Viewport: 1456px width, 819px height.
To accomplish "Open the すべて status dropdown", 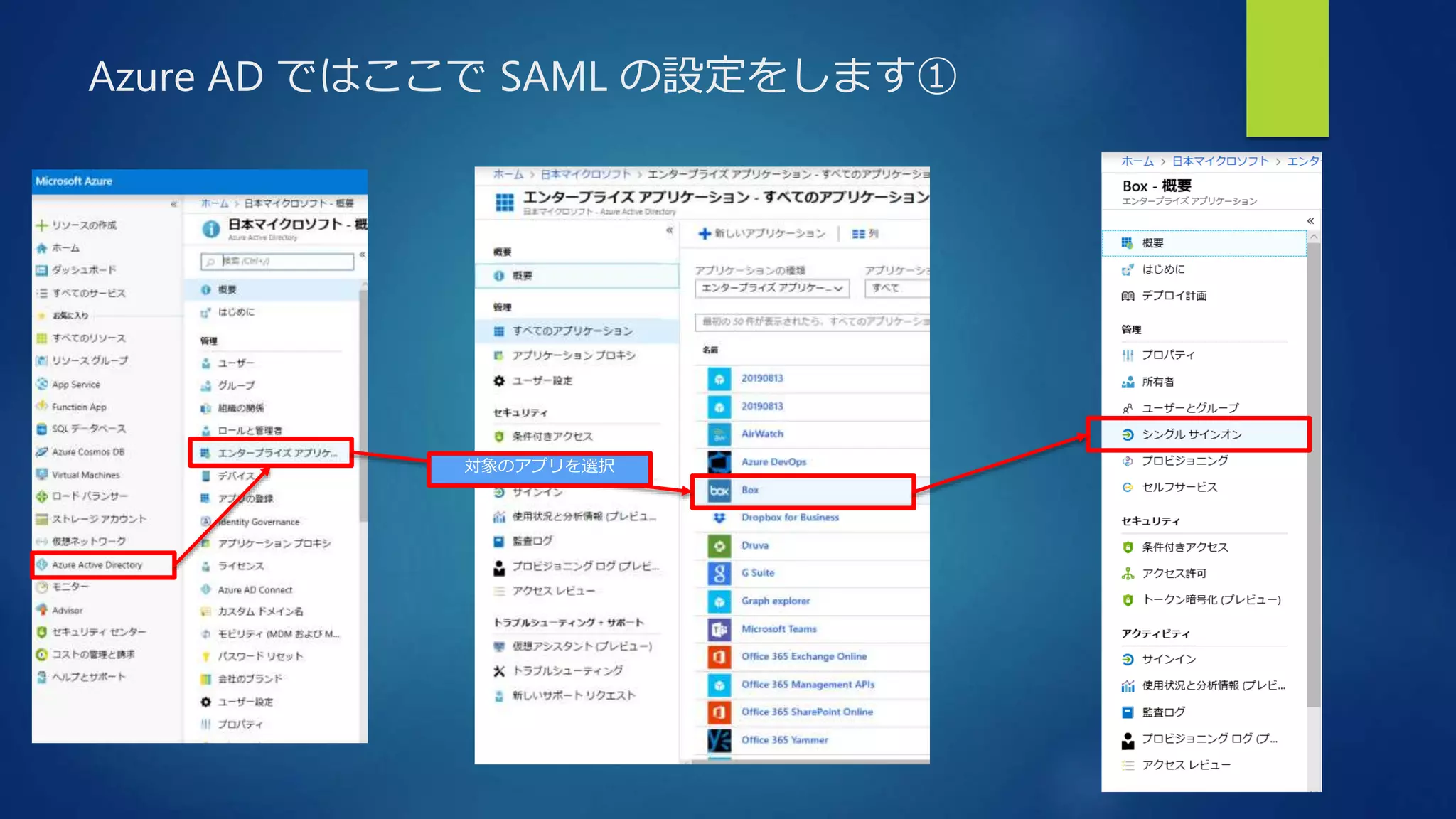I will (897, 288).
